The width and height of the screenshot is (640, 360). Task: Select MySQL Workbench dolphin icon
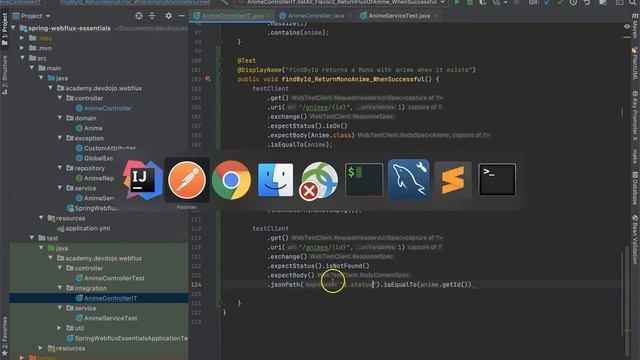409,180
